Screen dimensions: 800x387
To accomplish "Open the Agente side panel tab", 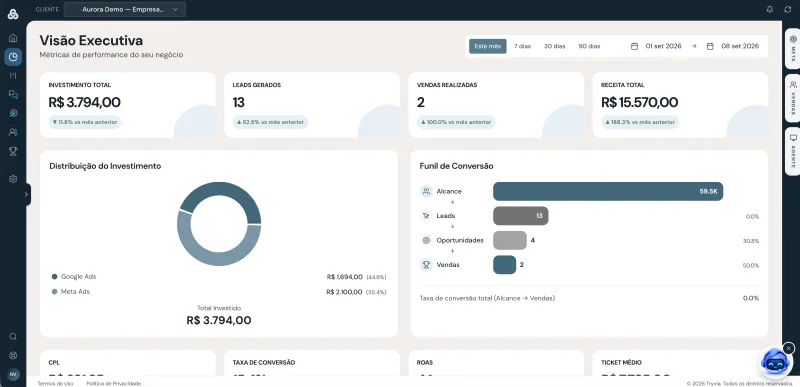I will (x=793, y=151).
